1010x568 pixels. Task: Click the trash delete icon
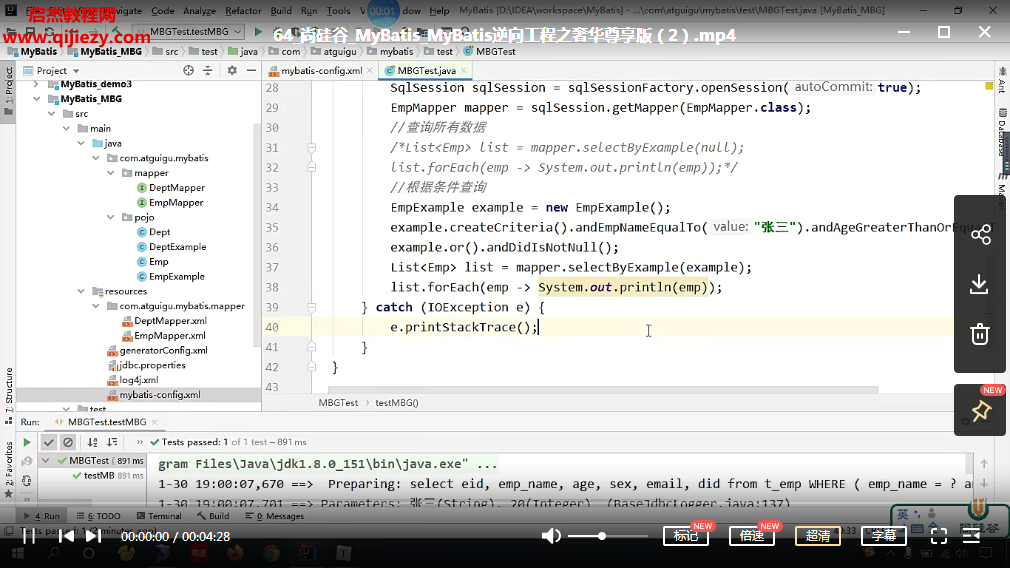pos(980,334)
